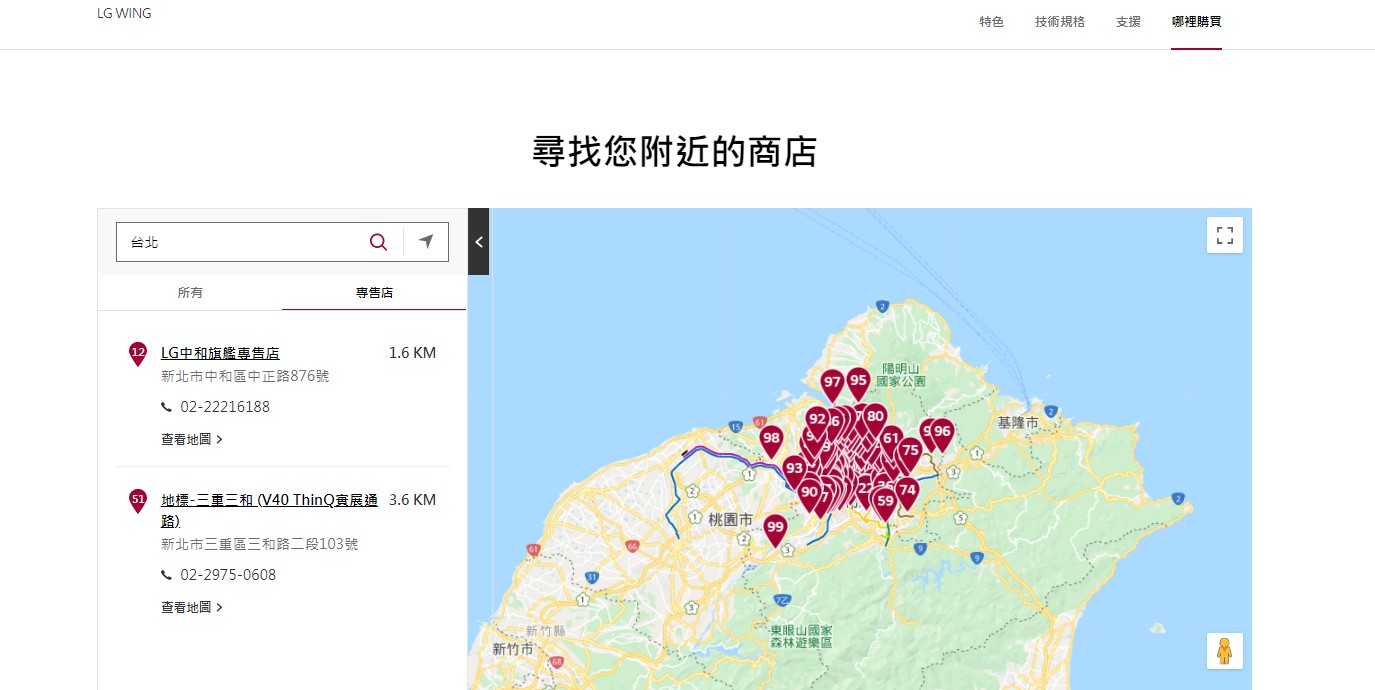Open 技術規格 in top navigation
The image size is (1375, 690).
click(x=1060, y=22)
